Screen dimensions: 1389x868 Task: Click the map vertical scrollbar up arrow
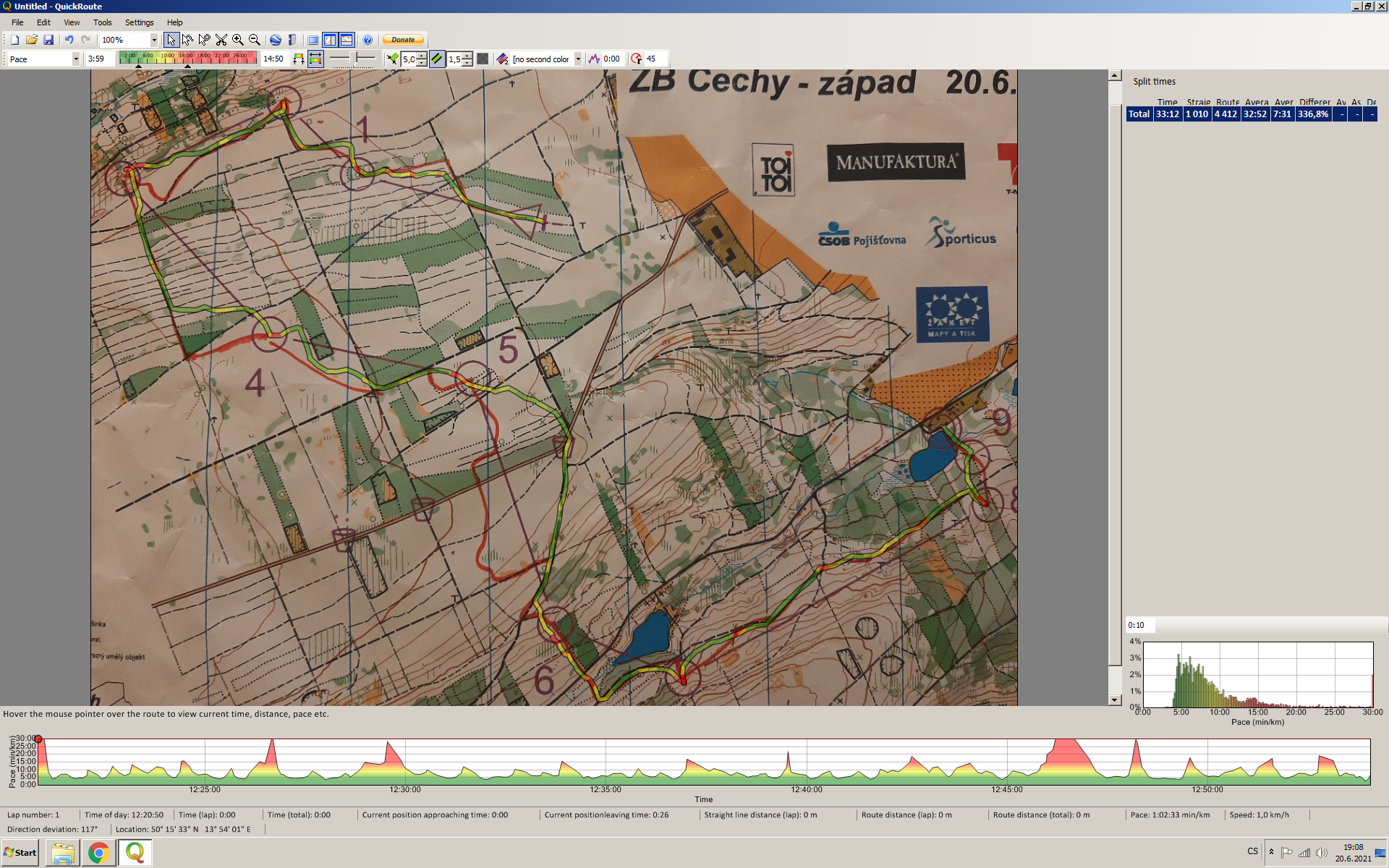pyautogui.click(x=1115, y=75)
